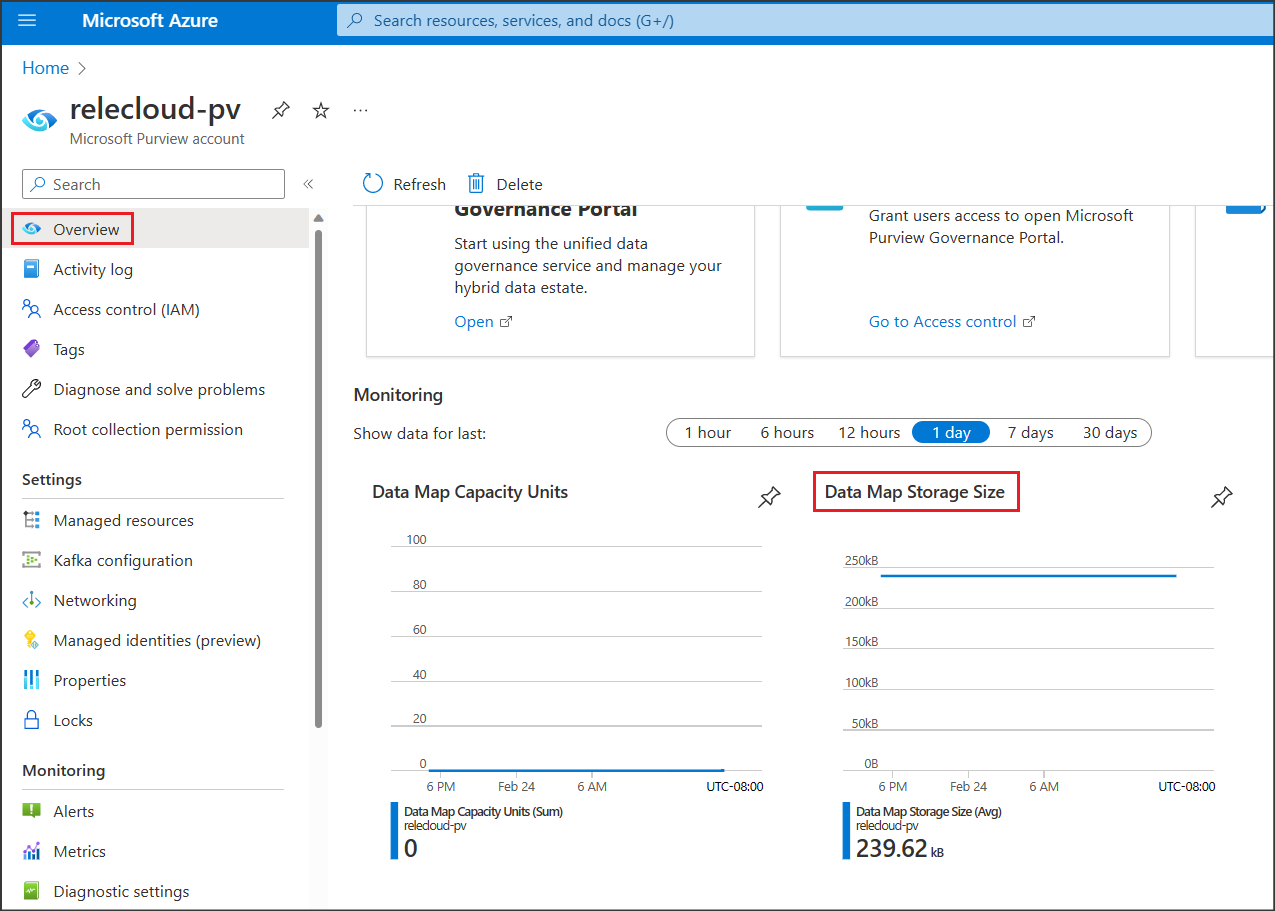Click the Properties bars icon
Image resolution: width=1275 pixels, height=911 pixels.
click(x=32, y=680)
